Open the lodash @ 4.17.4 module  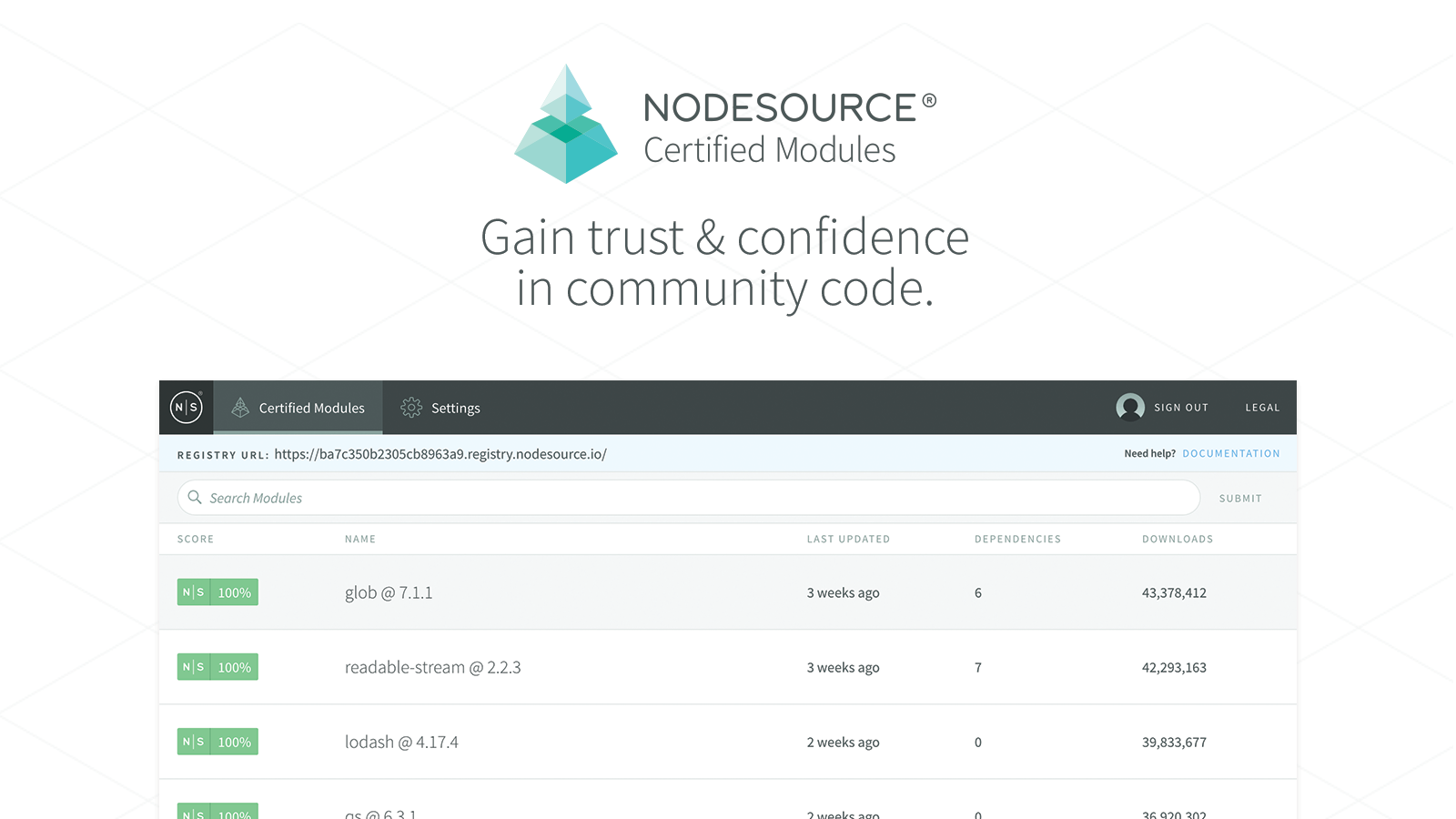point(401,742)
